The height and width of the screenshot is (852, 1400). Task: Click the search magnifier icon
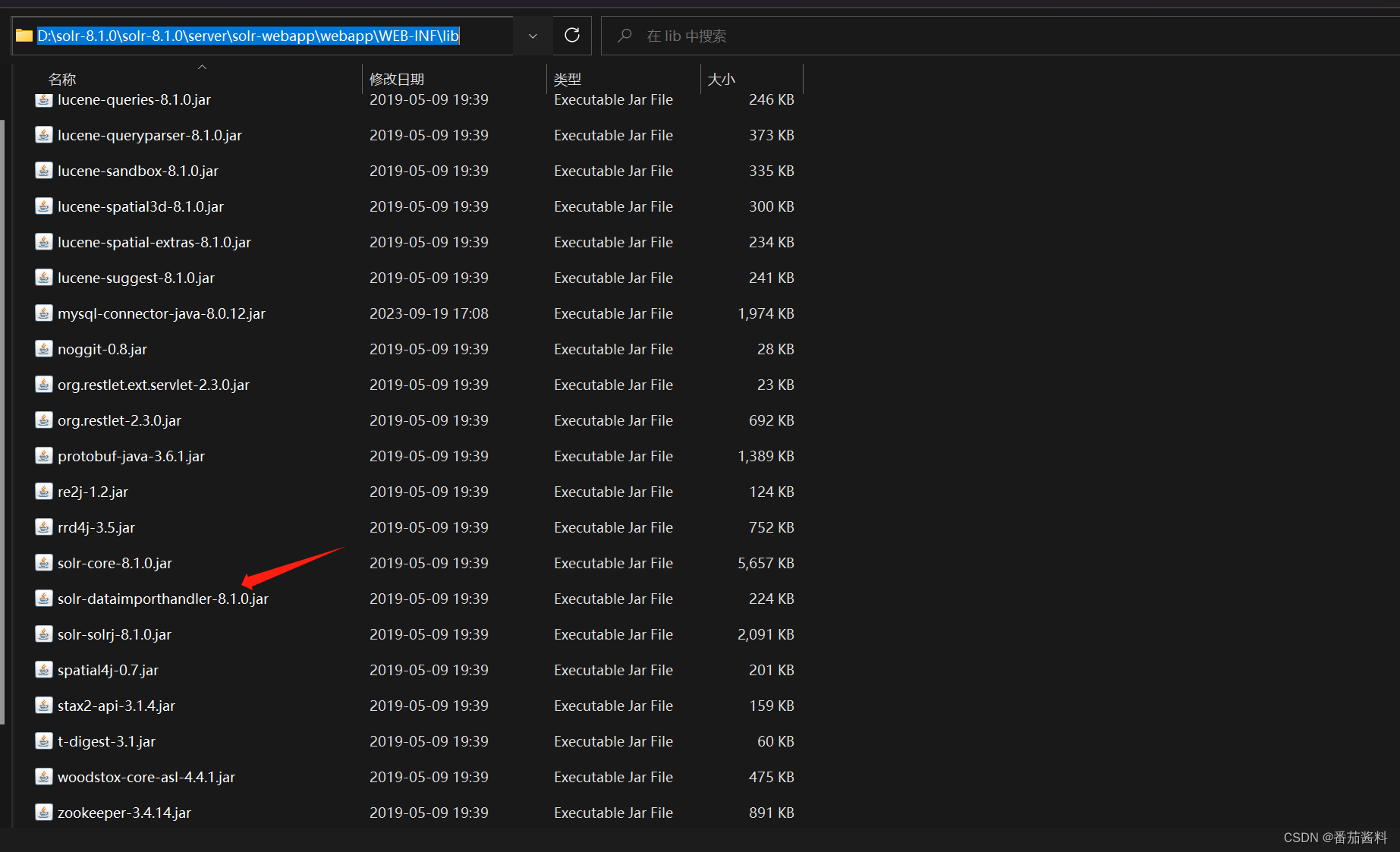point(624,36)
